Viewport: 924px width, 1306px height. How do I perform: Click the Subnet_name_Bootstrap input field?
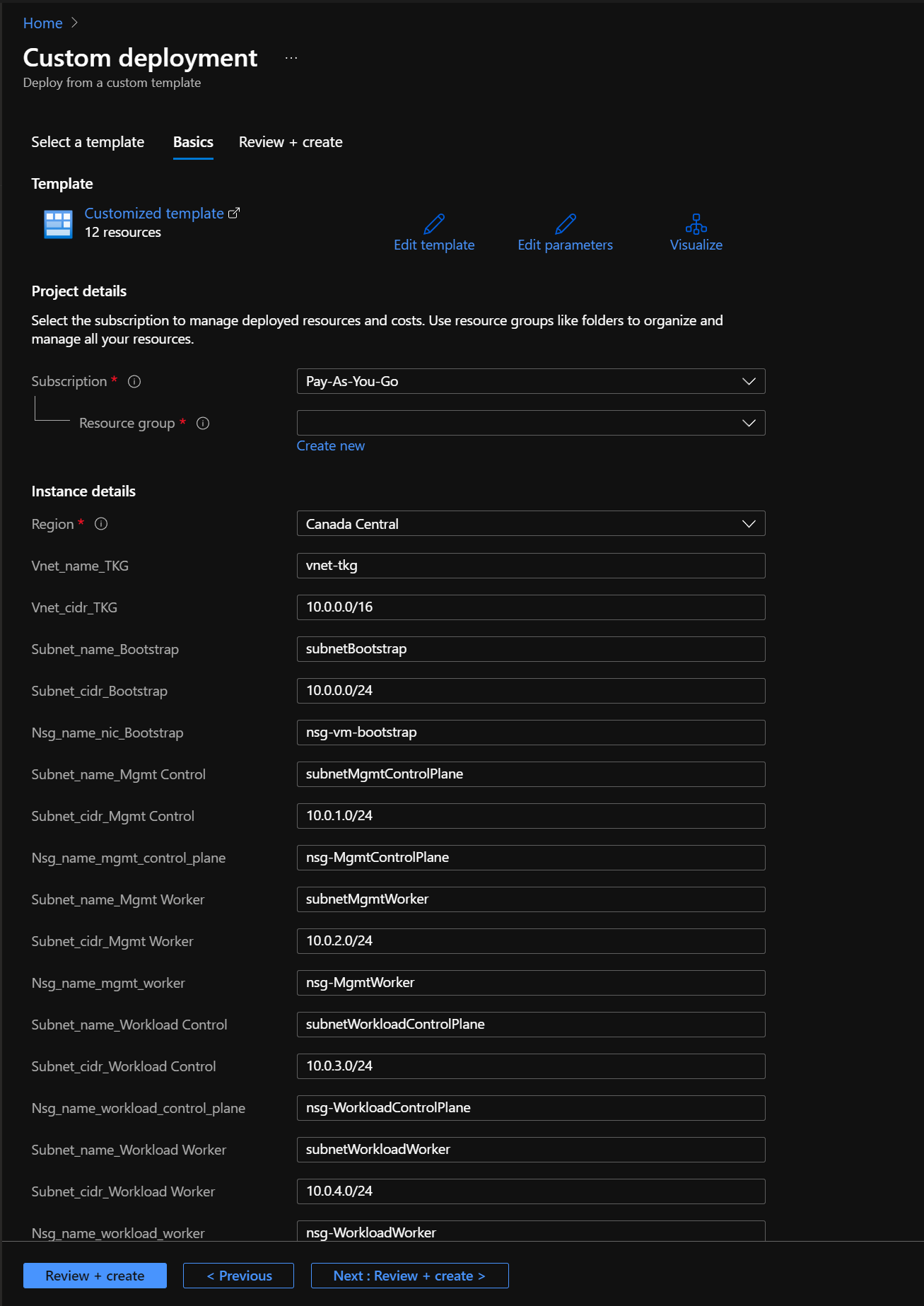point(531,649)
